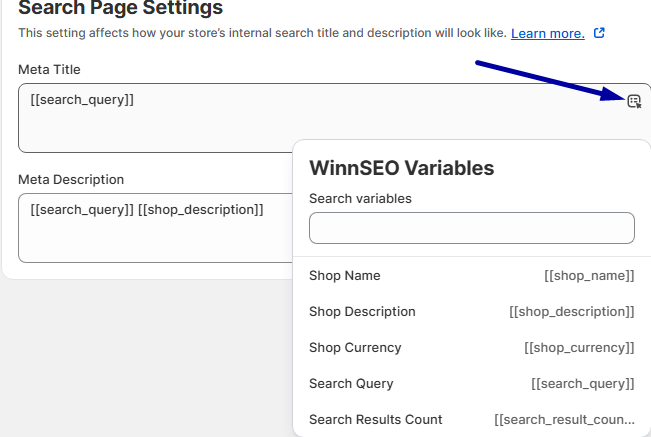
Task: Open variables picker icon in Meta Title field
Action: point(634,101)
